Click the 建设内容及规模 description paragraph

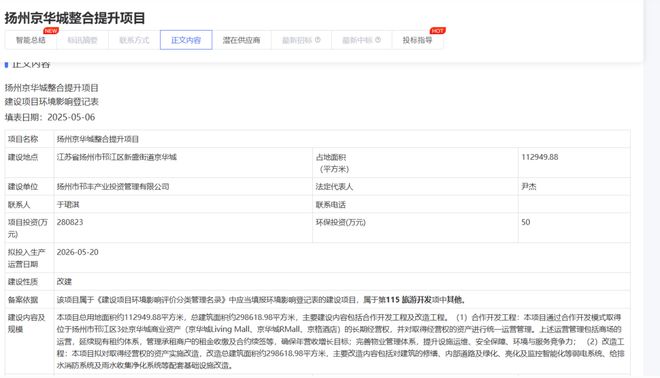pos(341,341)
